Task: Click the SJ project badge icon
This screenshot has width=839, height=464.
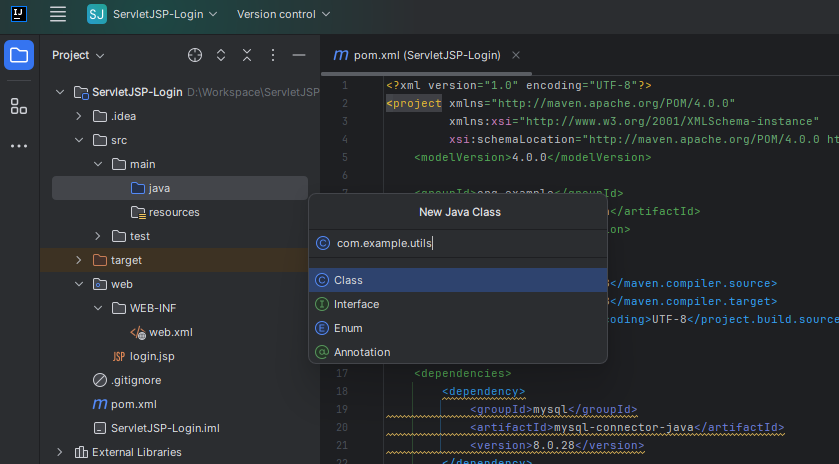Action: (97, 14)
